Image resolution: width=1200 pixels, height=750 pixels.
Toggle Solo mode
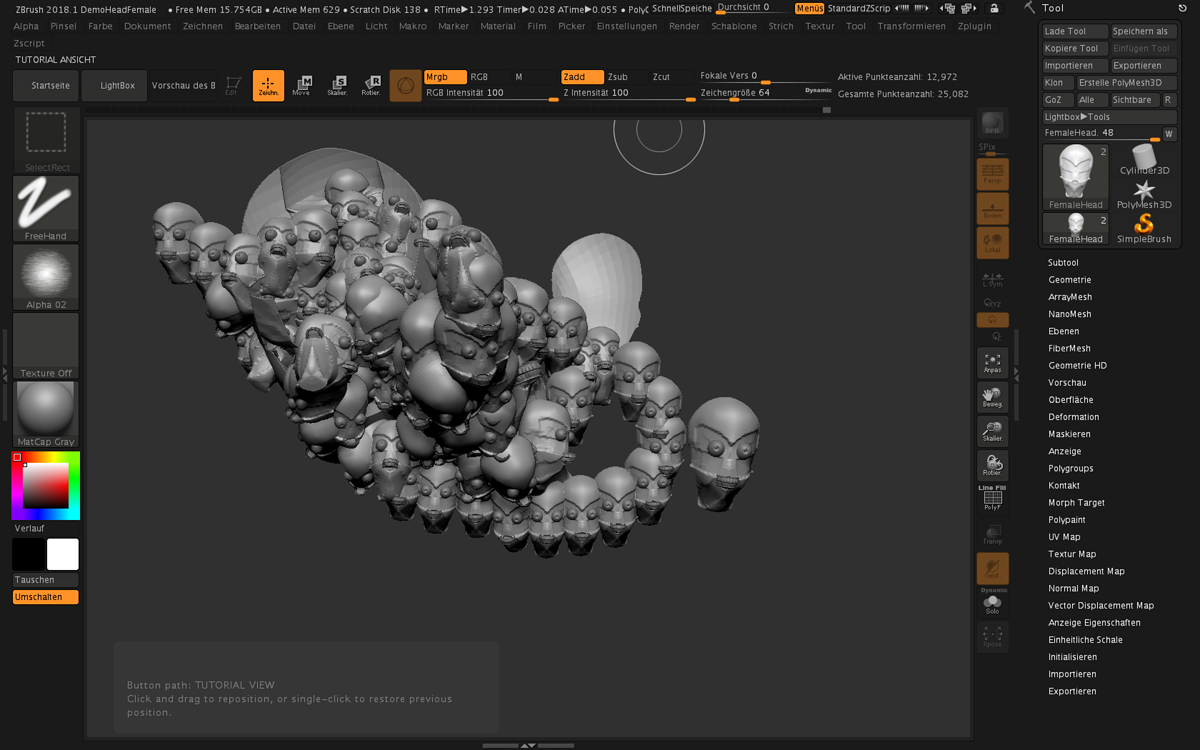[x=993, y=602]
